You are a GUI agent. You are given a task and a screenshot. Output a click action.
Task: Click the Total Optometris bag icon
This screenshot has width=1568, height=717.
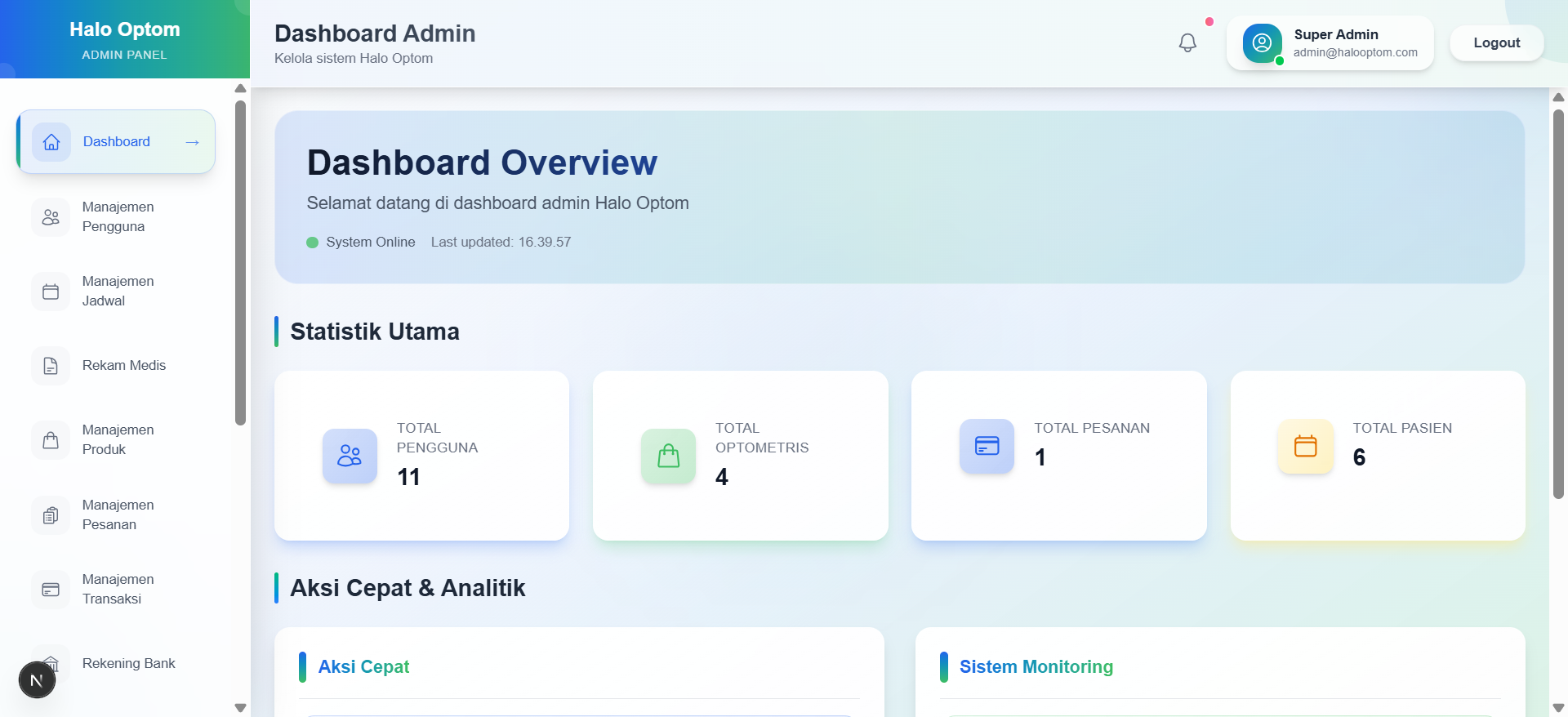[669, 456]
